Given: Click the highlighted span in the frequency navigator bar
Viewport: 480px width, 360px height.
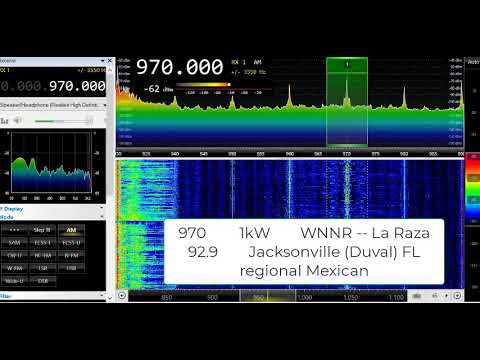Looking at the screenshot, I should 267,296.
